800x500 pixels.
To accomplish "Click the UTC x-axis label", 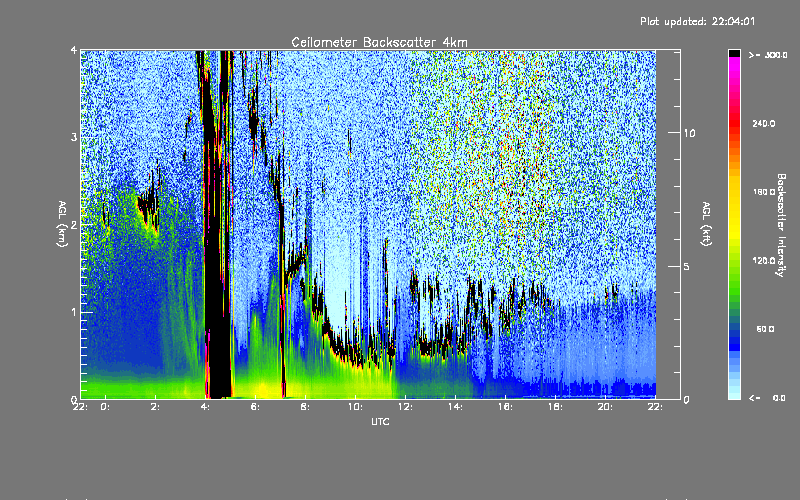I will coord(380,421).
